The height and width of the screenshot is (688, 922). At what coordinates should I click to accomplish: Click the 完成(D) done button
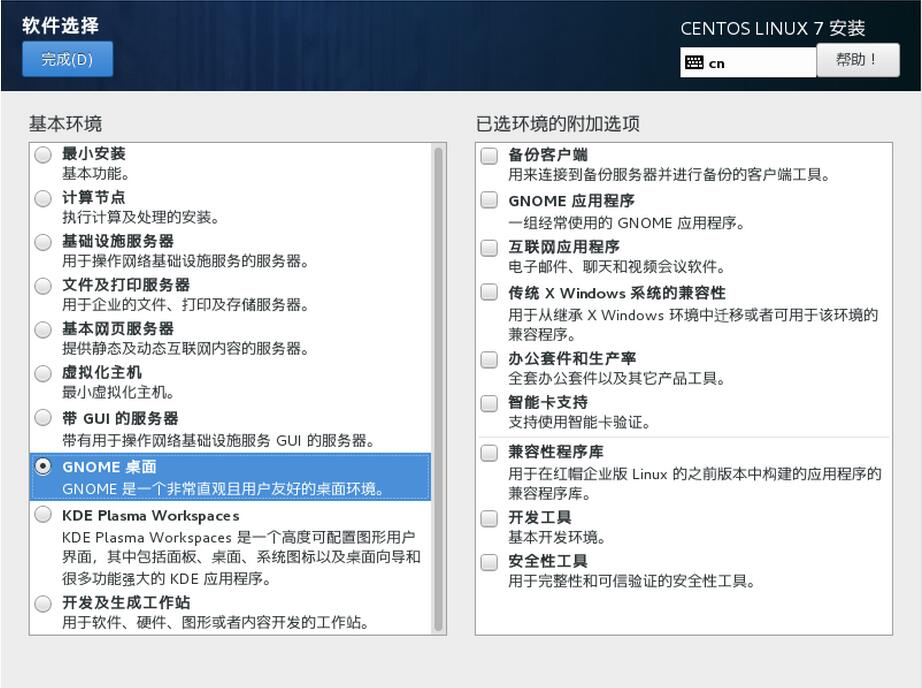67,59
